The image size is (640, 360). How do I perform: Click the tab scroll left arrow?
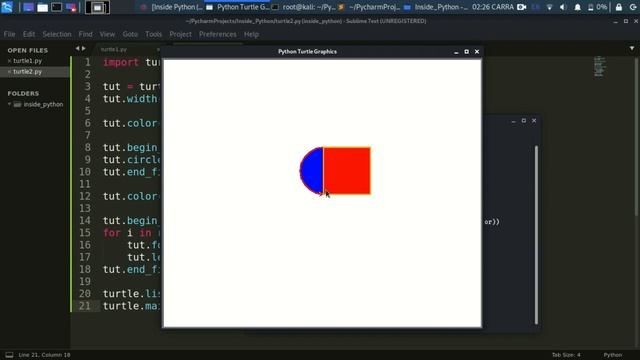click(77, 49)
